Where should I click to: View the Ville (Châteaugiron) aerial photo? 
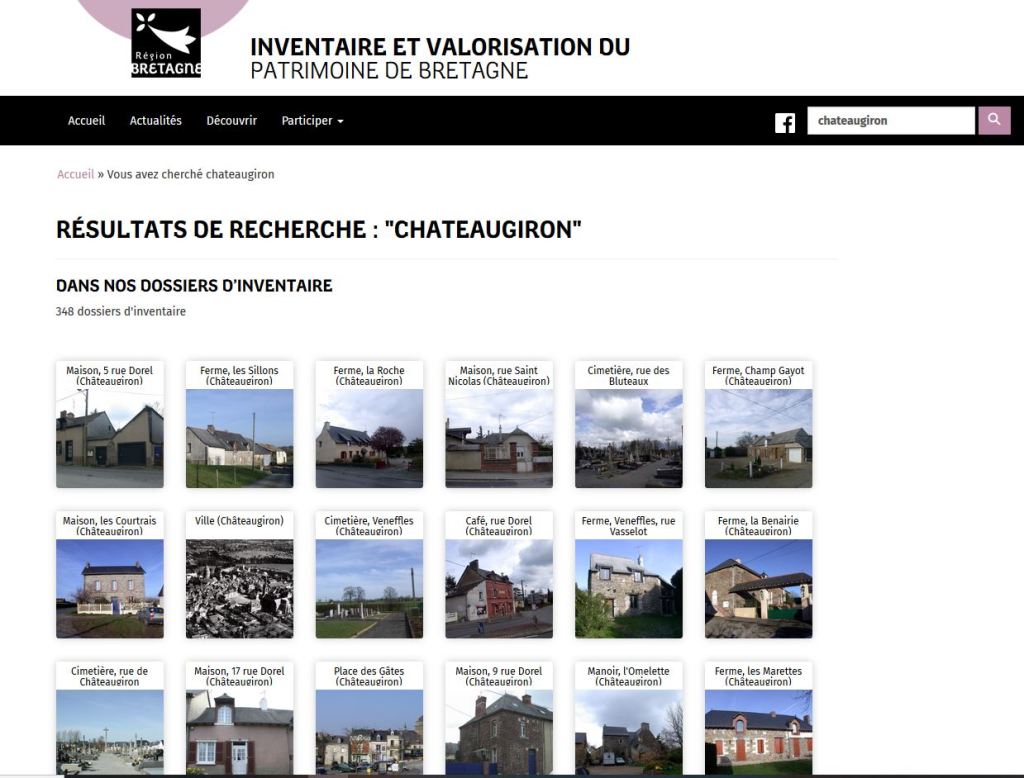pyautogui.click(x=239, y=587)
